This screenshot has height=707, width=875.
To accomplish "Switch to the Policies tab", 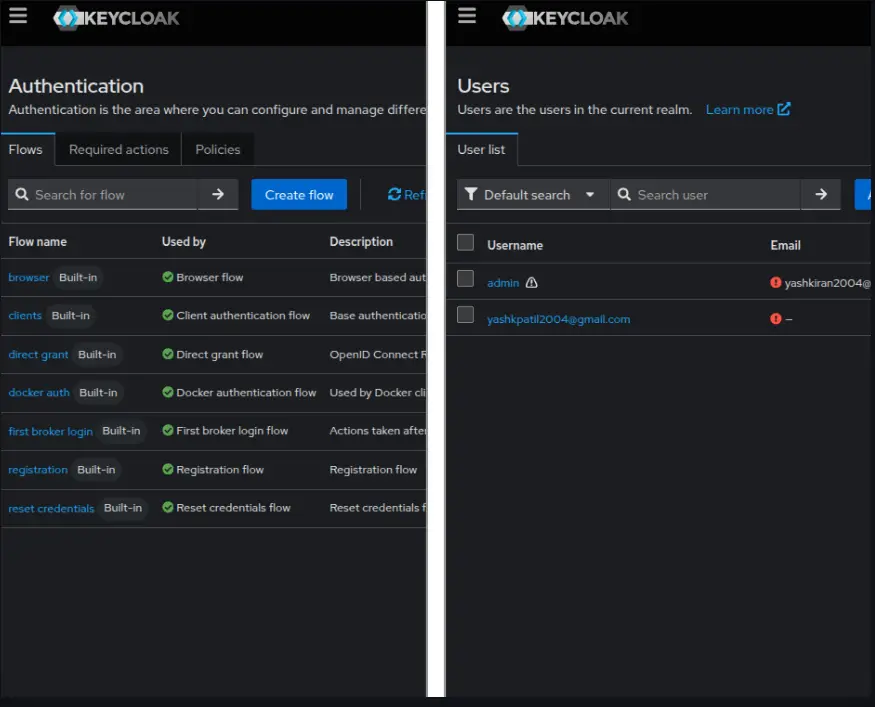I will (x=218, y=148).
